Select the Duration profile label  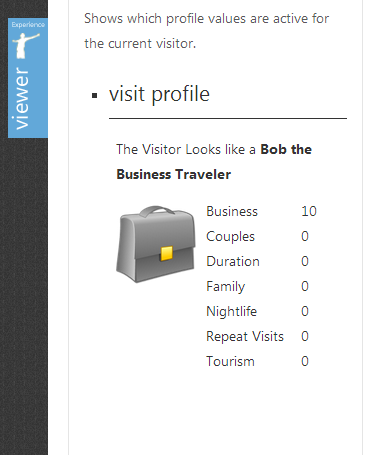(x=233, y=261)
